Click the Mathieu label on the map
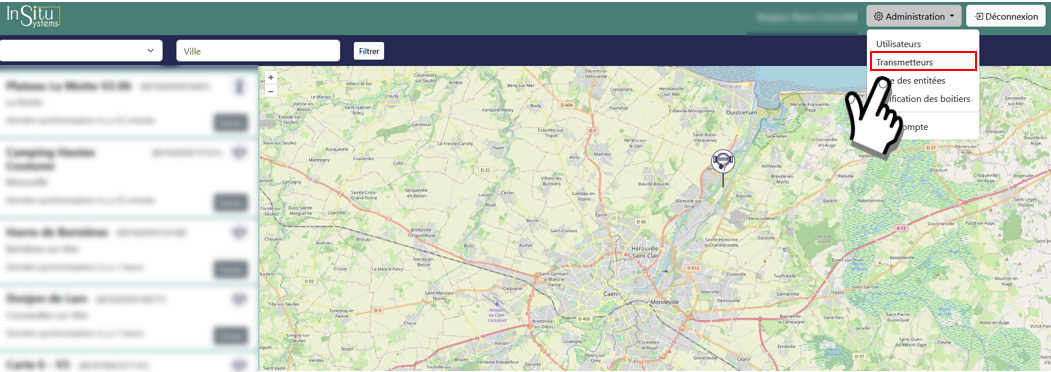 [604, 153]
